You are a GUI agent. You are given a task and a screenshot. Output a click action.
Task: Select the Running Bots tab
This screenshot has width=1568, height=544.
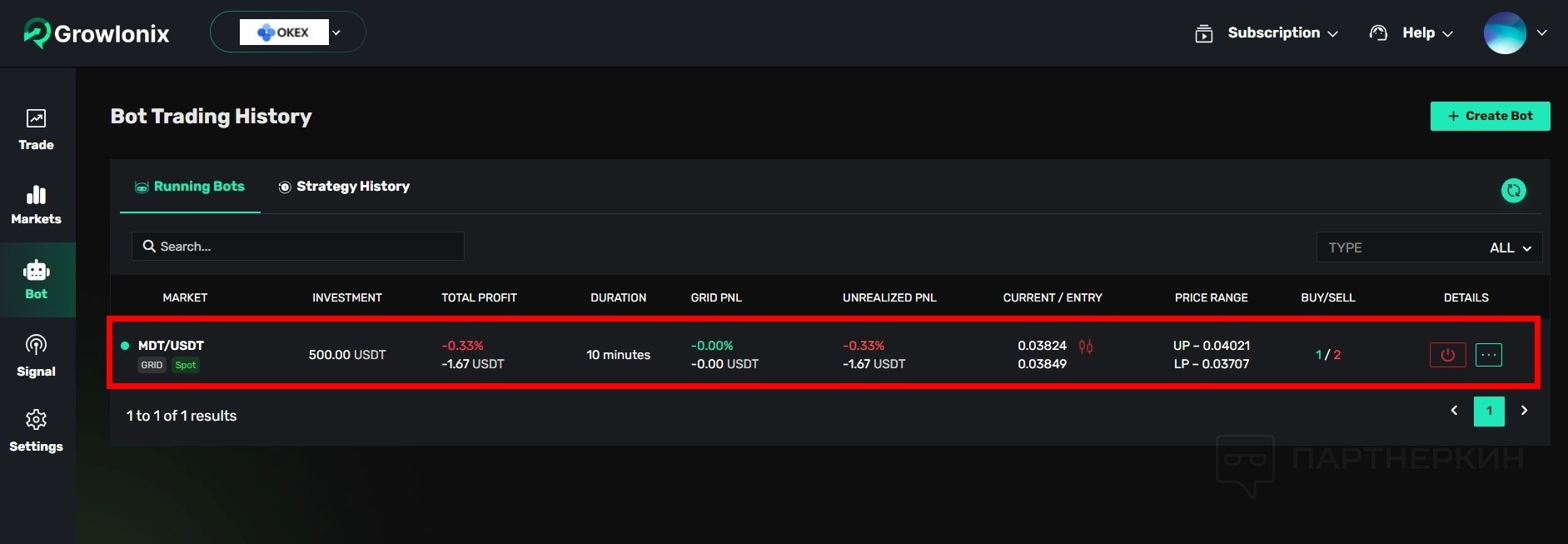click(190, 187)
